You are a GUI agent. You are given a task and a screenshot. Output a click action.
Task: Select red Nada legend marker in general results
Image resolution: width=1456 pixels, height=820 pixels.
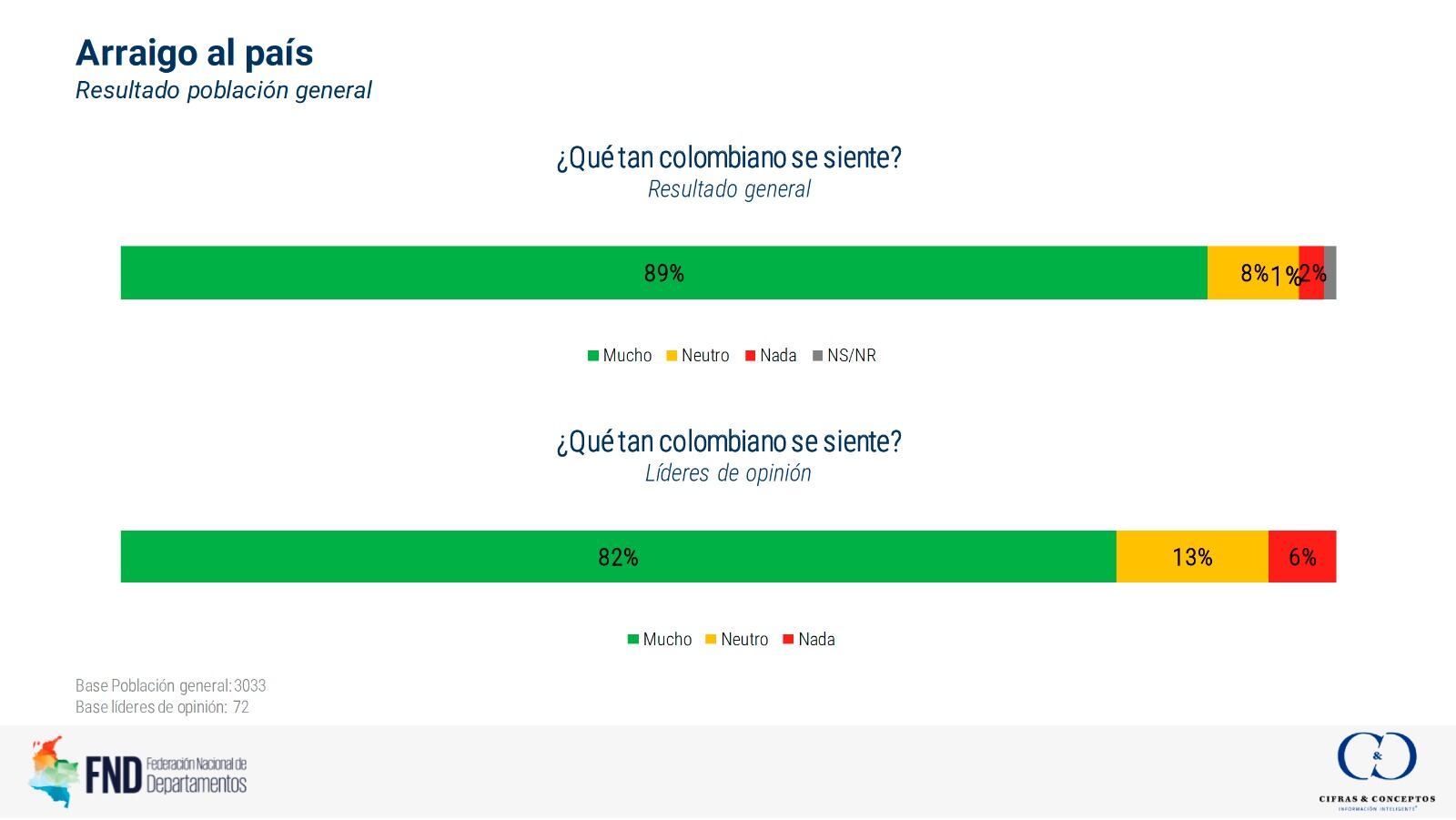(x=750, y=356)
